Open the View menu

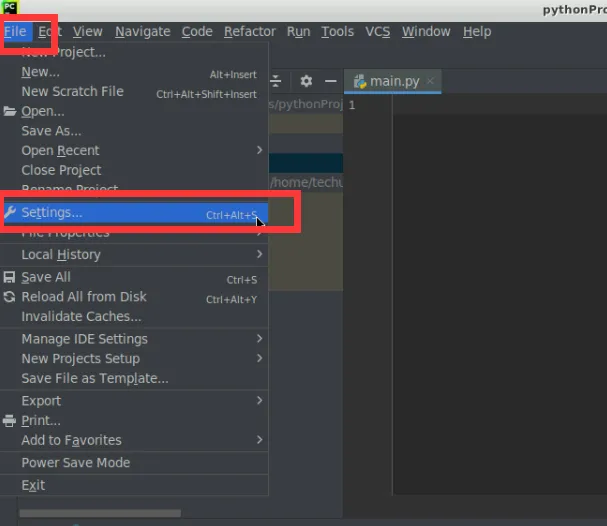87,31
